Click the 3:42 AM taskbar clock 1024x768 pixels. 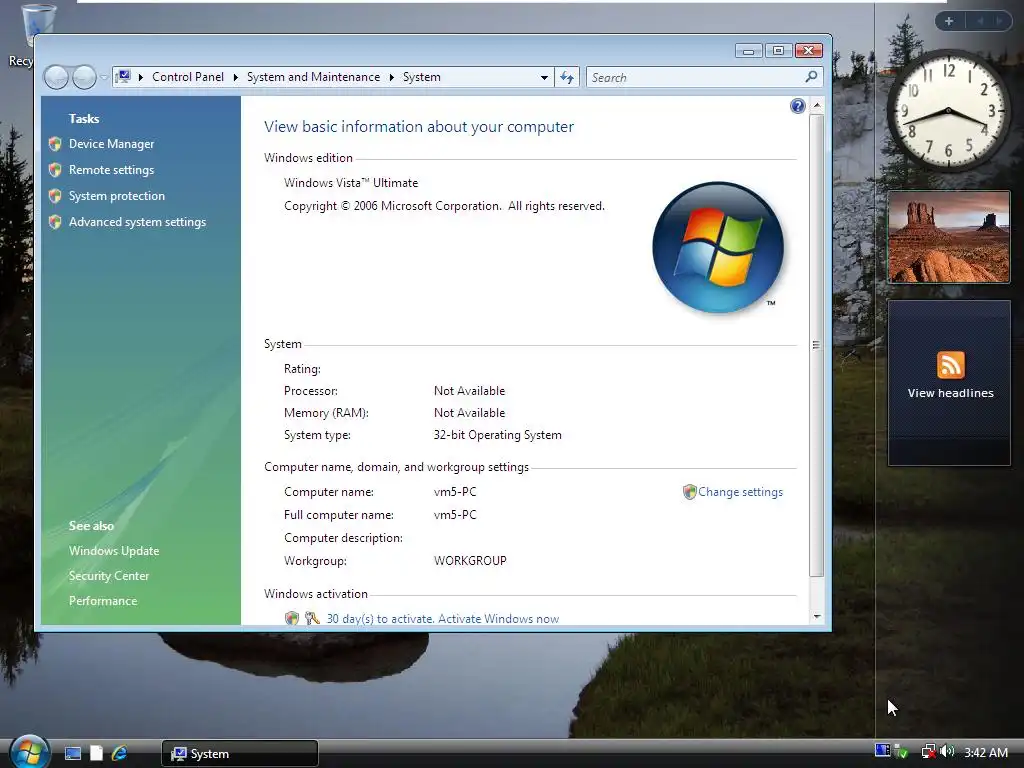pos(985,753)
